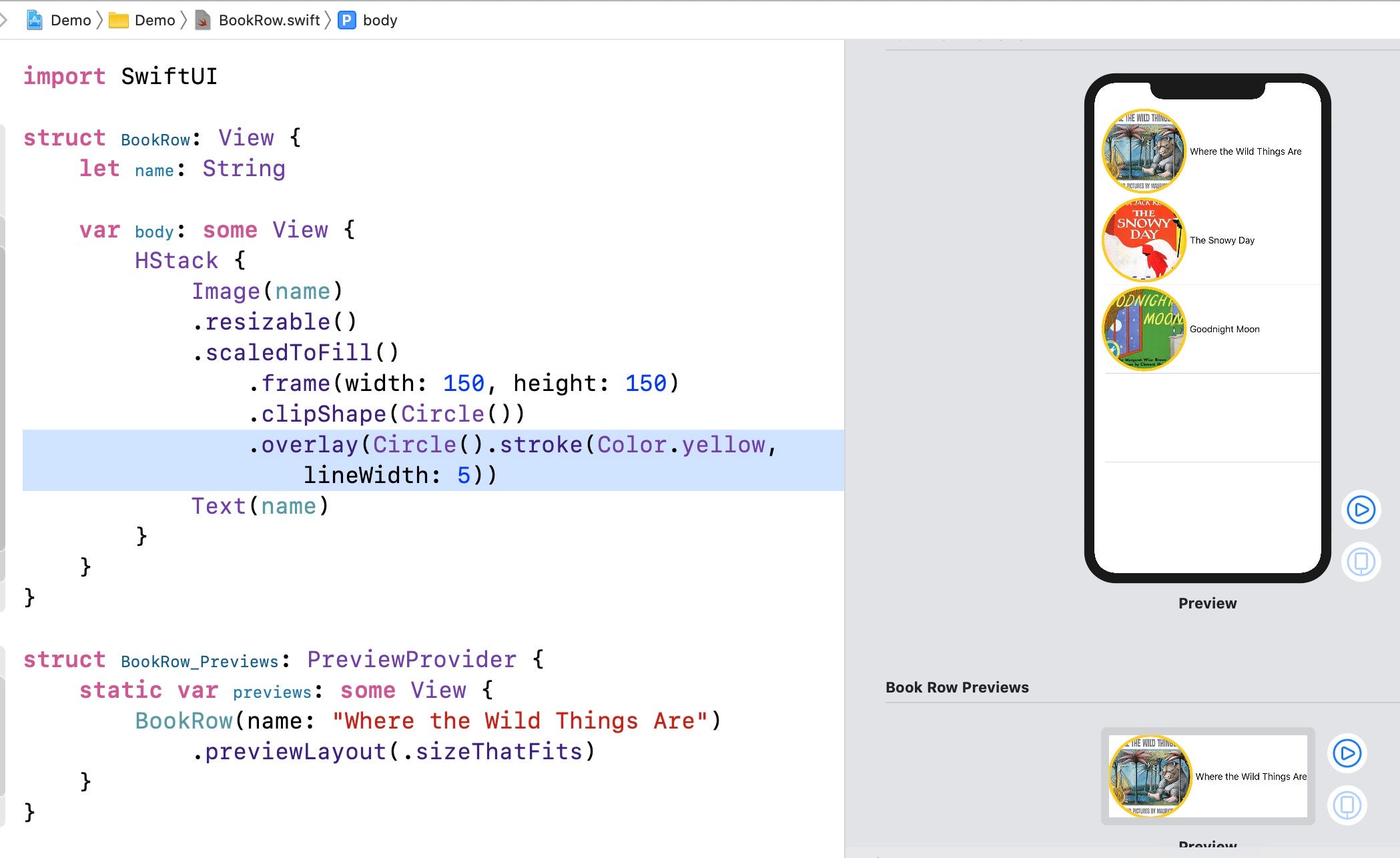Click the device icon next to the Book Row preview
Screen dimensions: 1400x858
pyautogui.click(x=1347, y=805)
